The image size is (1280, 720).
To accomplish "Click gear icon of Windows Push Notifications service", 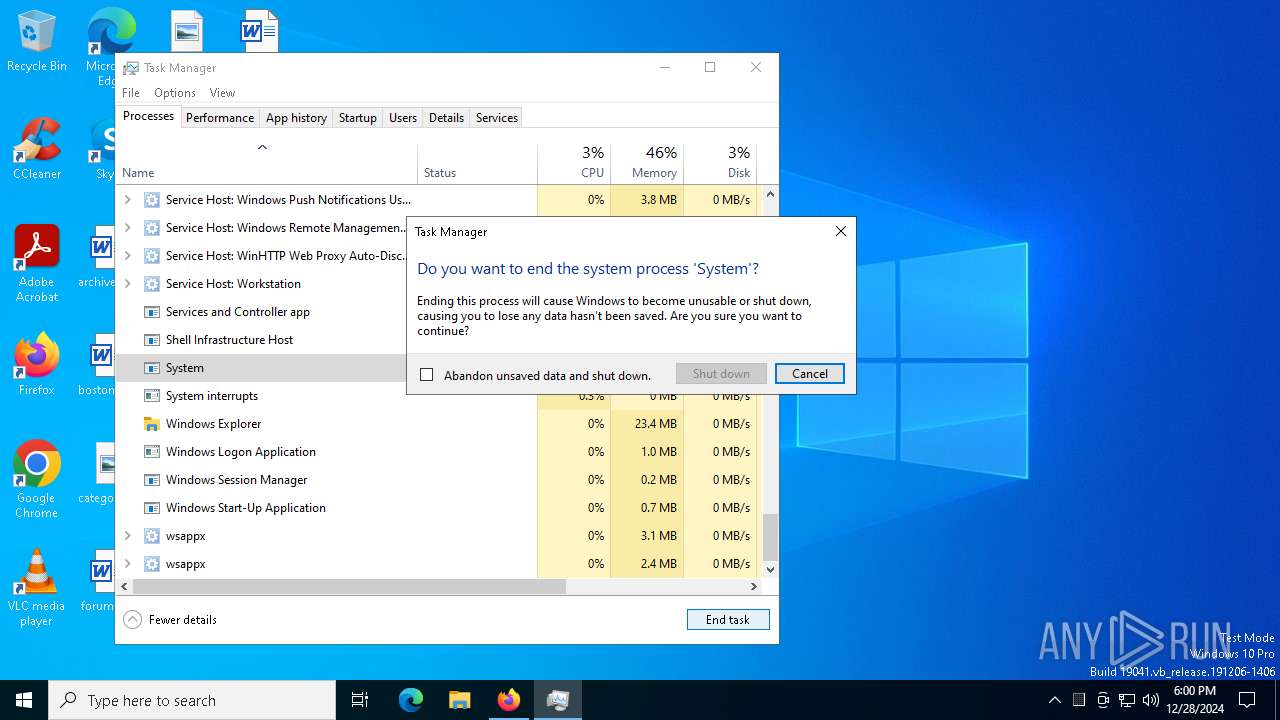I will [152, 200].
